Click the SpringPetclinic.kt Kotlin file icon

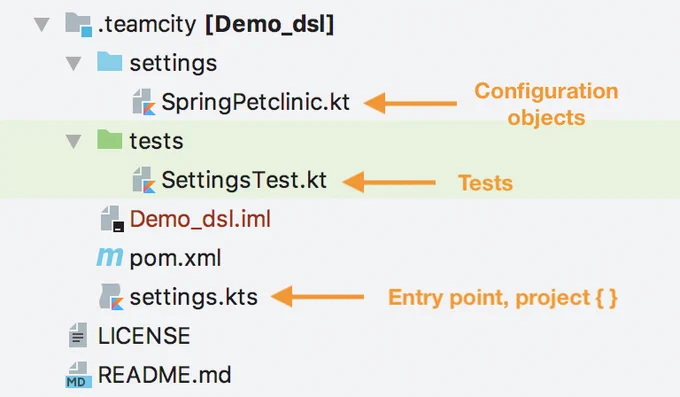coord(144,102)
